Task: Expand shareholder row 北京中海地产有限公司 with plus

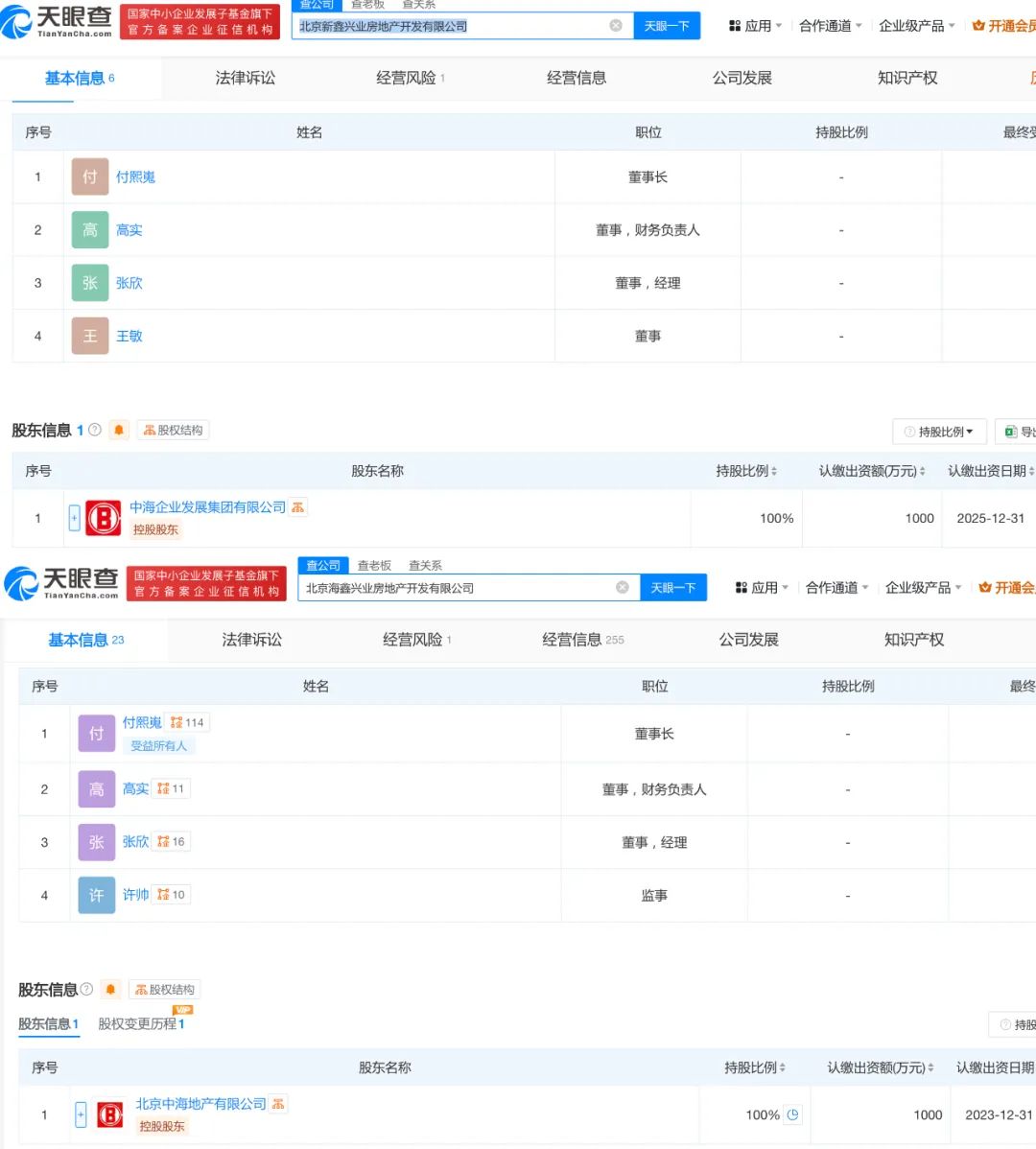Action: pyautogui.click(x=81, y=1115)
